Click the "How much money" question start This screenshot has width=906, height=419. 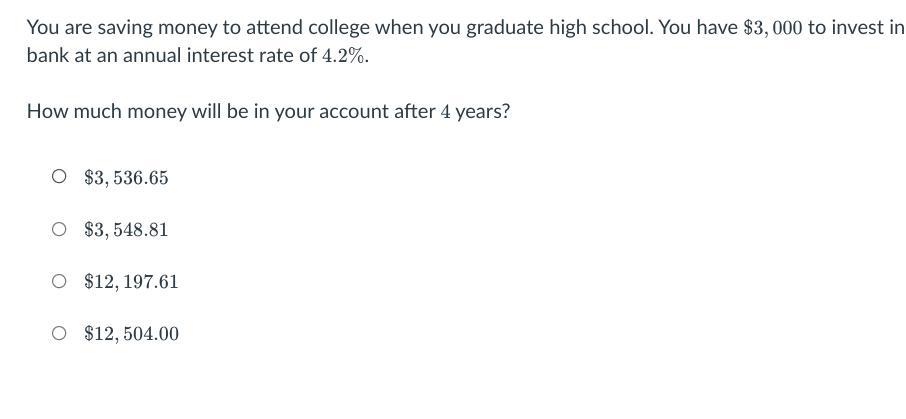(91, 112)
